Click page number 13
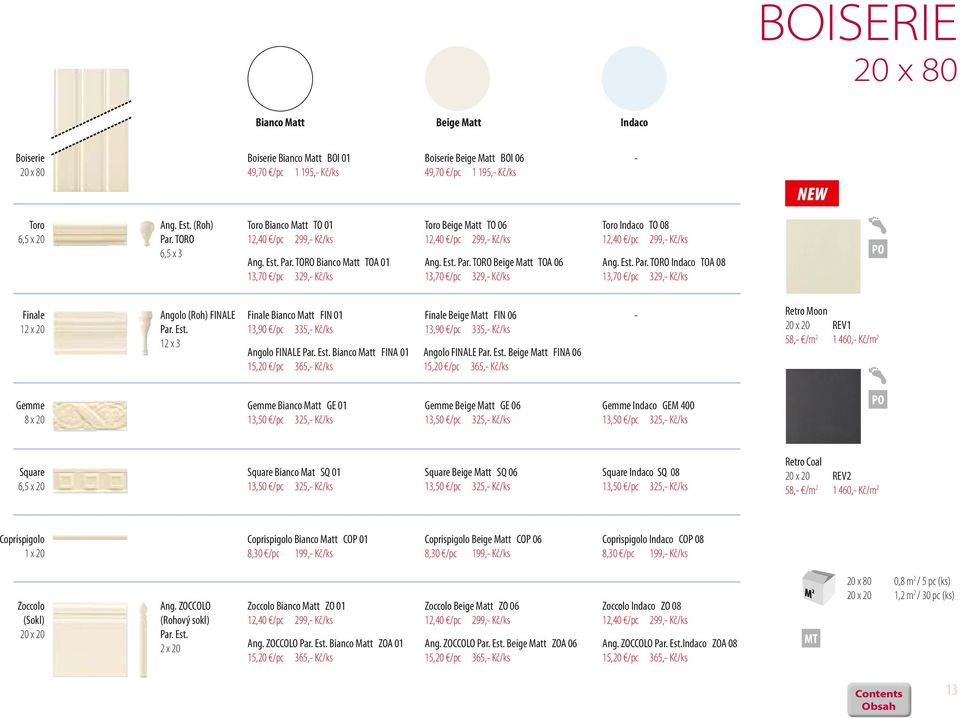The height and width of the screenshot is (718, 960). pos(950,690)
